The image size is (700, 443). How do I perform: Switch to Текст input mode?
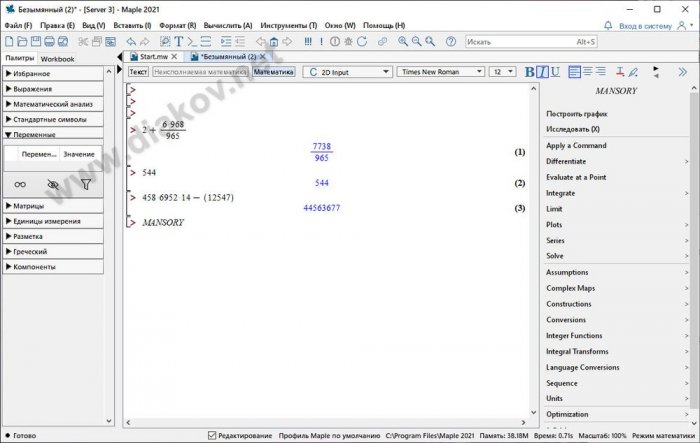click(x=138, y=72)
